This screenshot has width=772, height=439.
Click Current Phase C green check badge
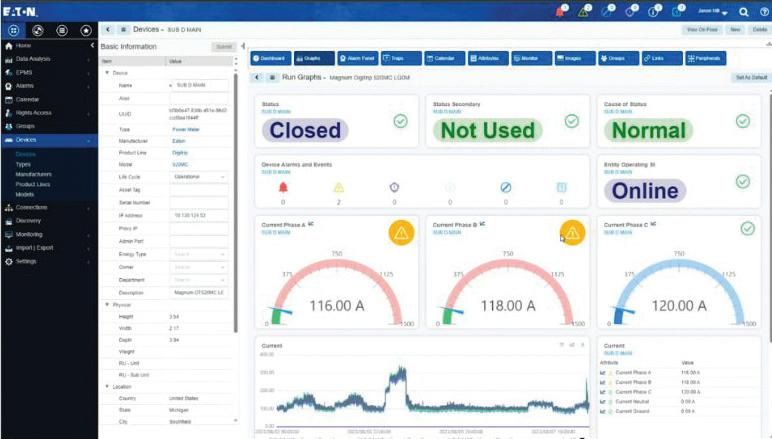tap(747, 228)
